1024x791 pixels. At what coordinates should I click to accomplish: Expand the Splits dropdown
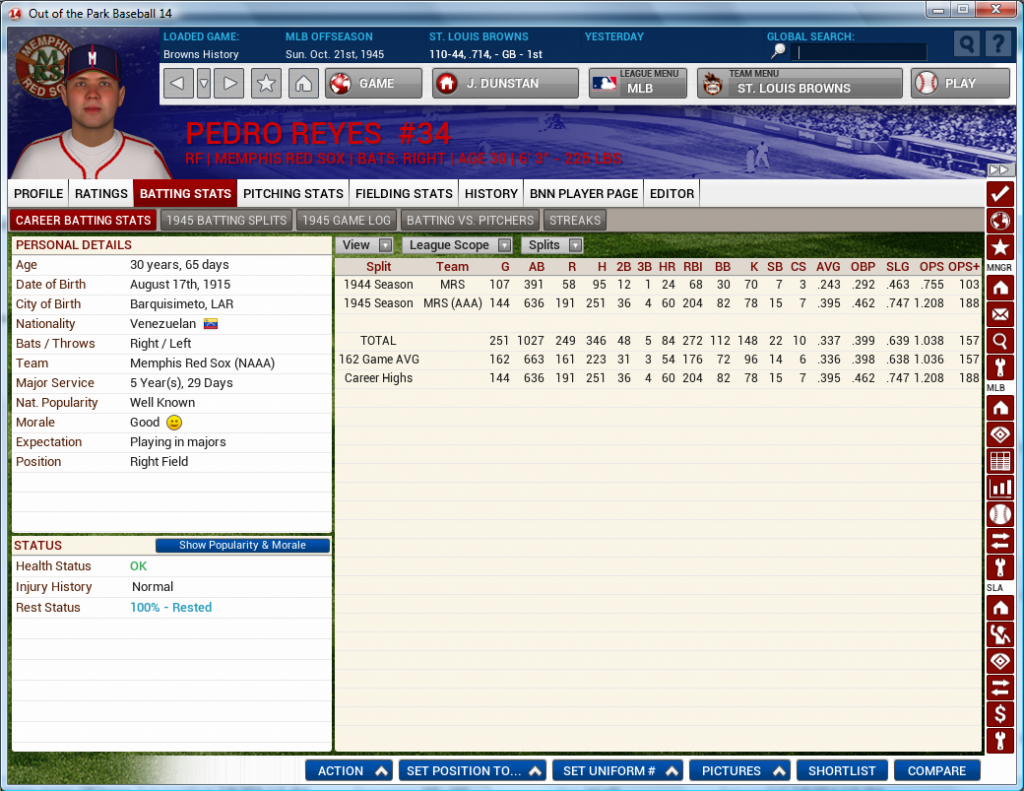pos(552,245)
